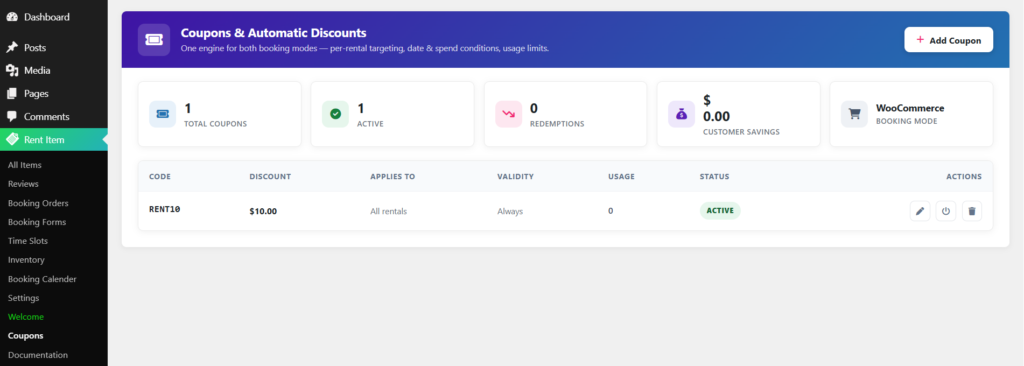Click the DISCOUNT column header

pyautogui.click(x=270, y=176)
